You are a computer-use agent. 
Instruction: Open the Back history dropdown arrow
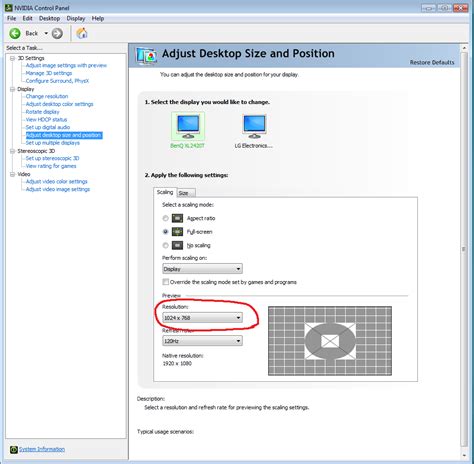pyautogui.click(x=46, y=33)
